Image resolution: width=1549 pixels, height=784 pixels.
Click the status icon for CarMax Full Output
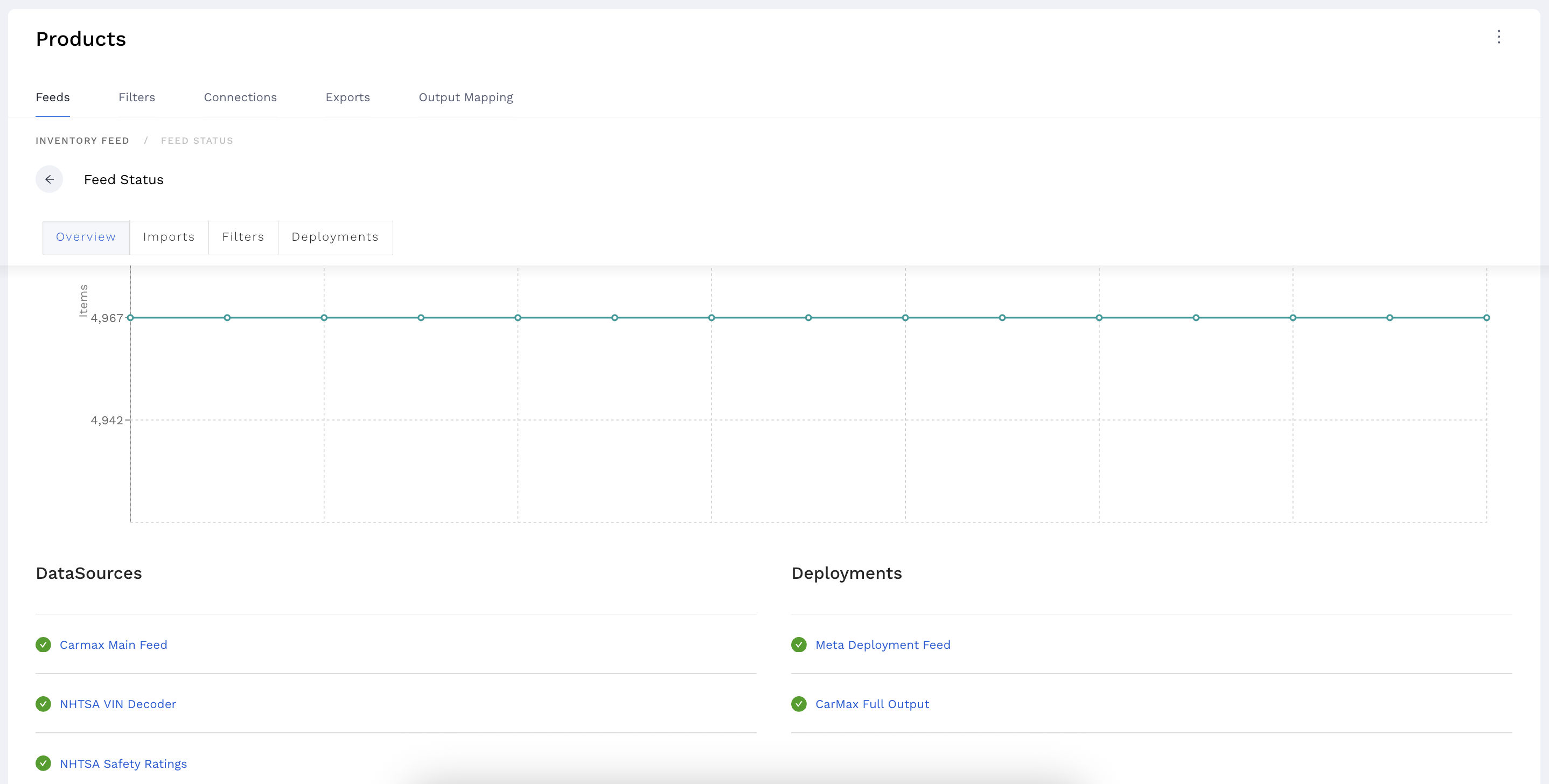799,703
